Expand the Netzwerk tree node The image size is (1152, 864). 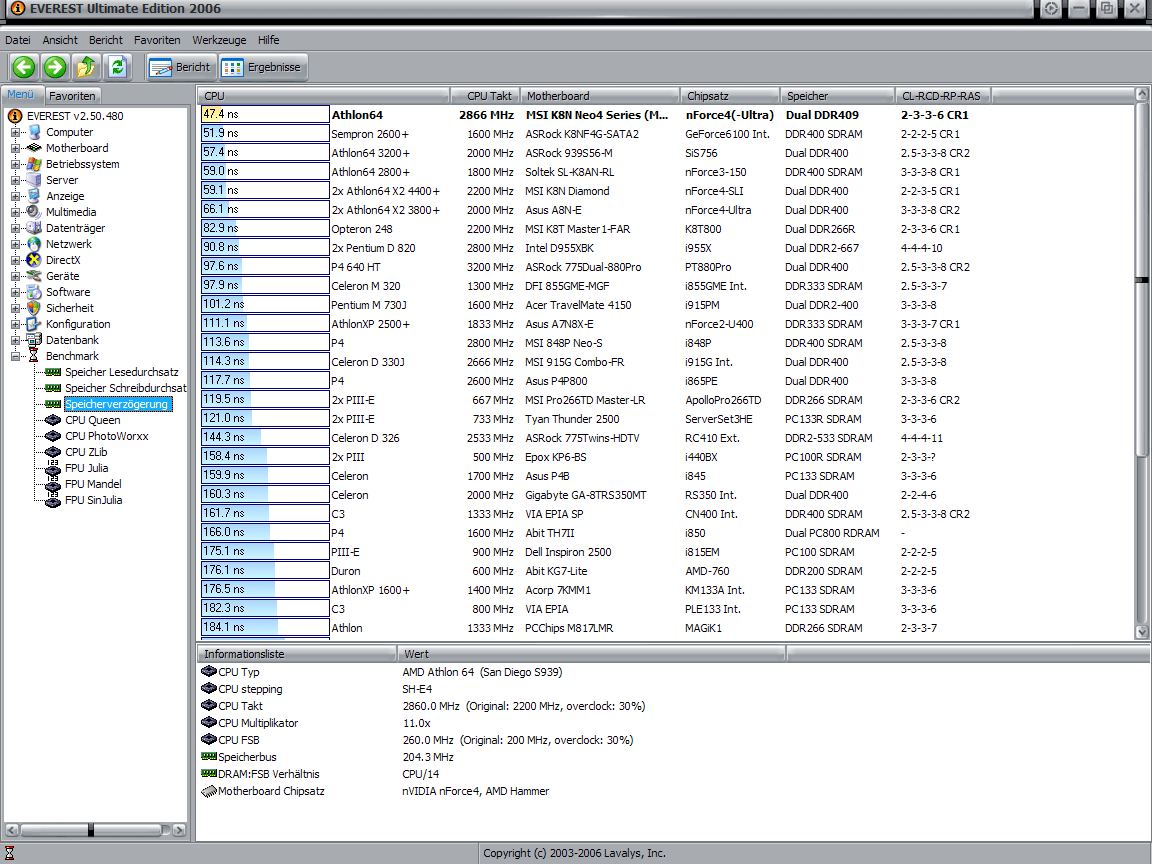tap(15, 245)
